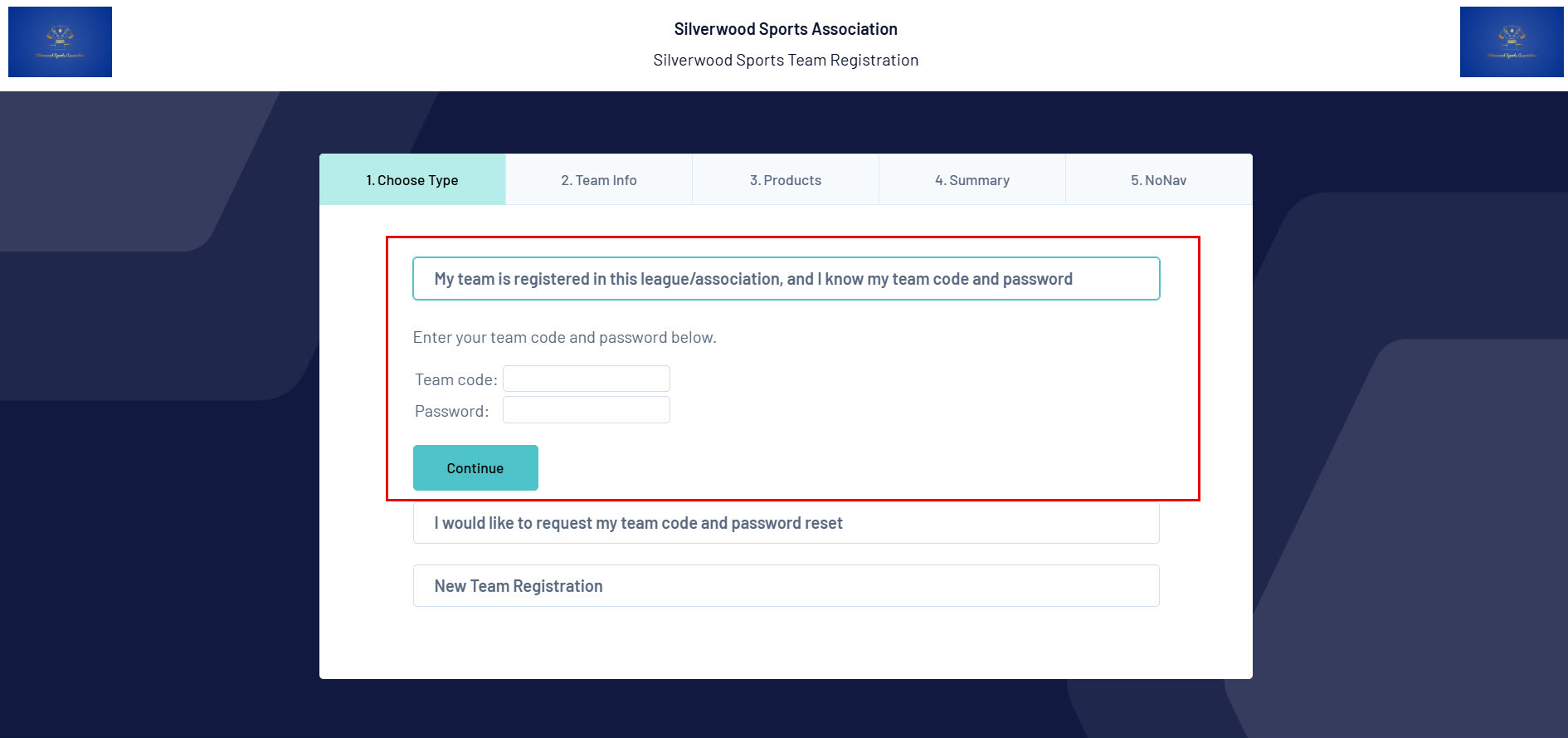Click the crest emblem in the right logo

[1512, 36]
